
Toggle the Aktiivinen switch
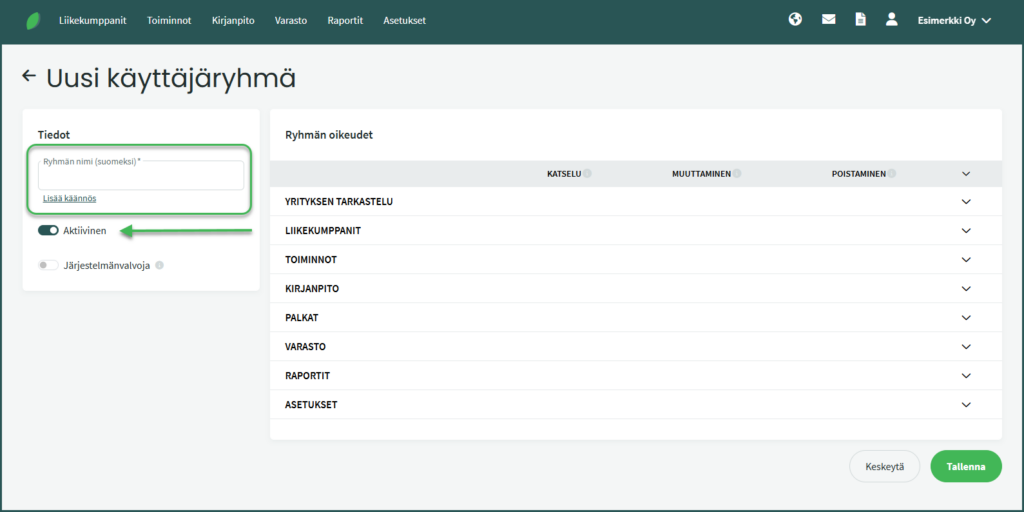[x=48, y=231]
